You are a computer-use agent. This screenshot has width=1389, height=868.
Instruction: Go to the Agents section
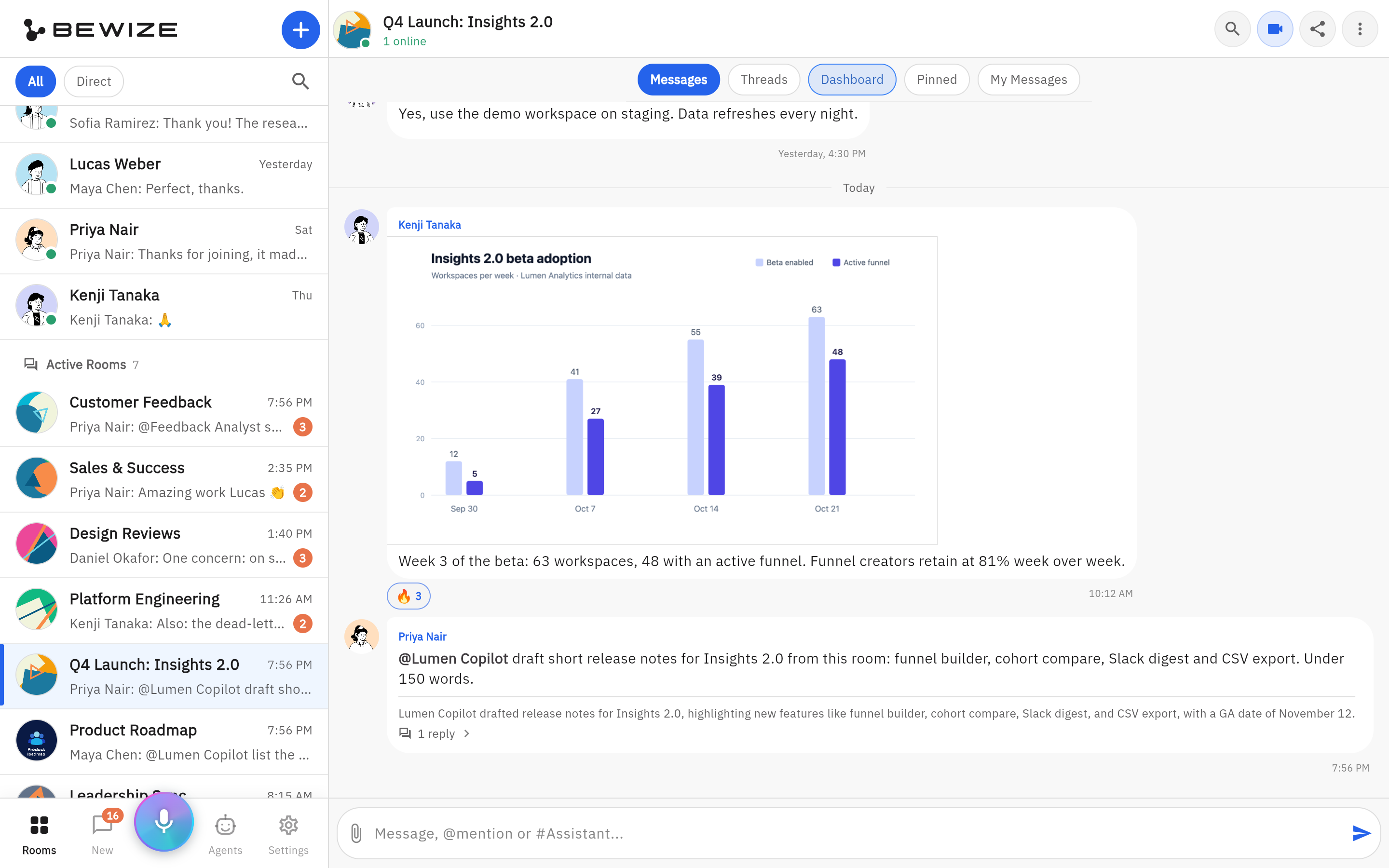point(225,835)
